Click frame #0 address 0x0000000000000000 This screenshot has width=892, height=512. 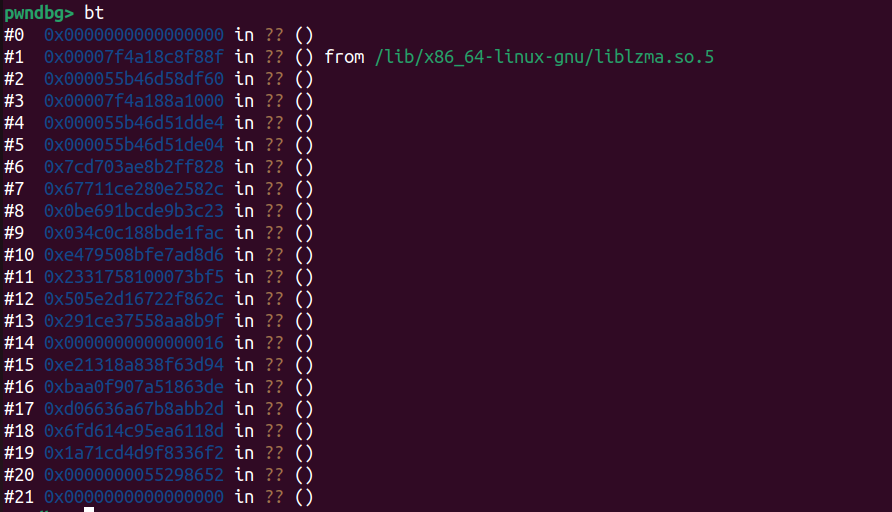click(x=134, y=35)
